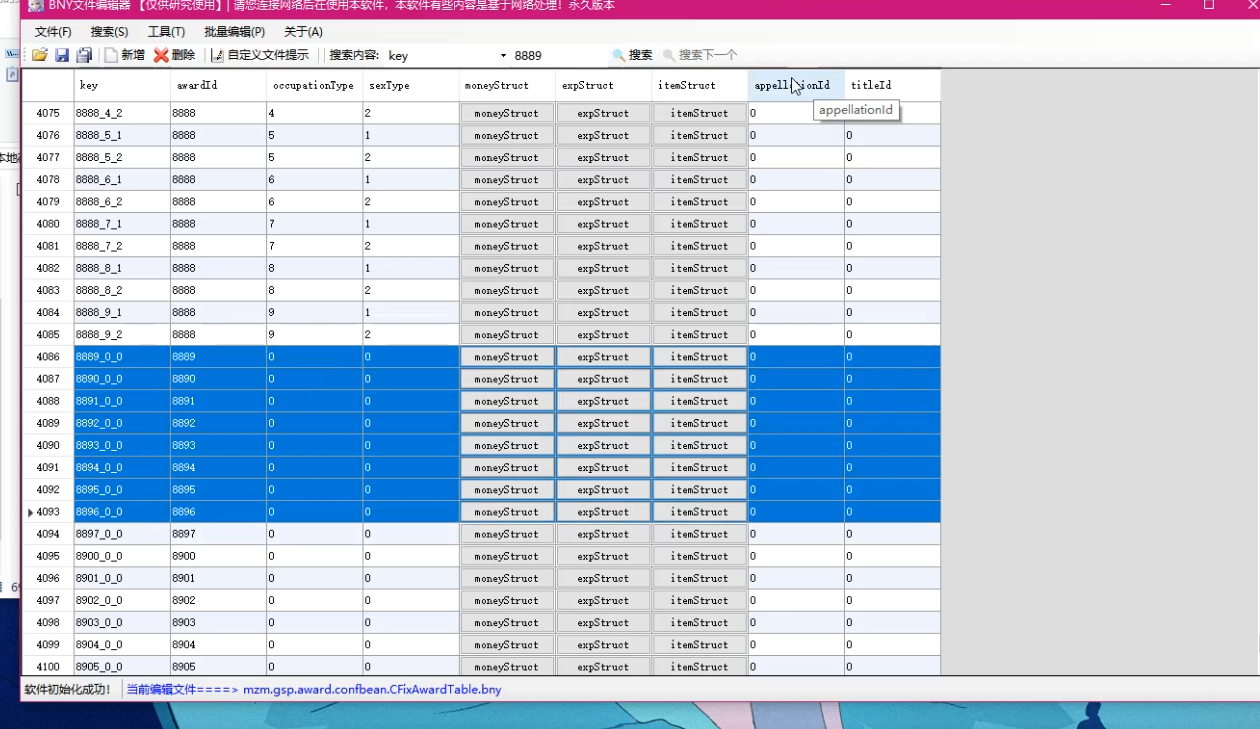The width and height of the screenshot is (1260, 729).
Task: Click expStruct button in row 4090
Action: tap(603, 445)
